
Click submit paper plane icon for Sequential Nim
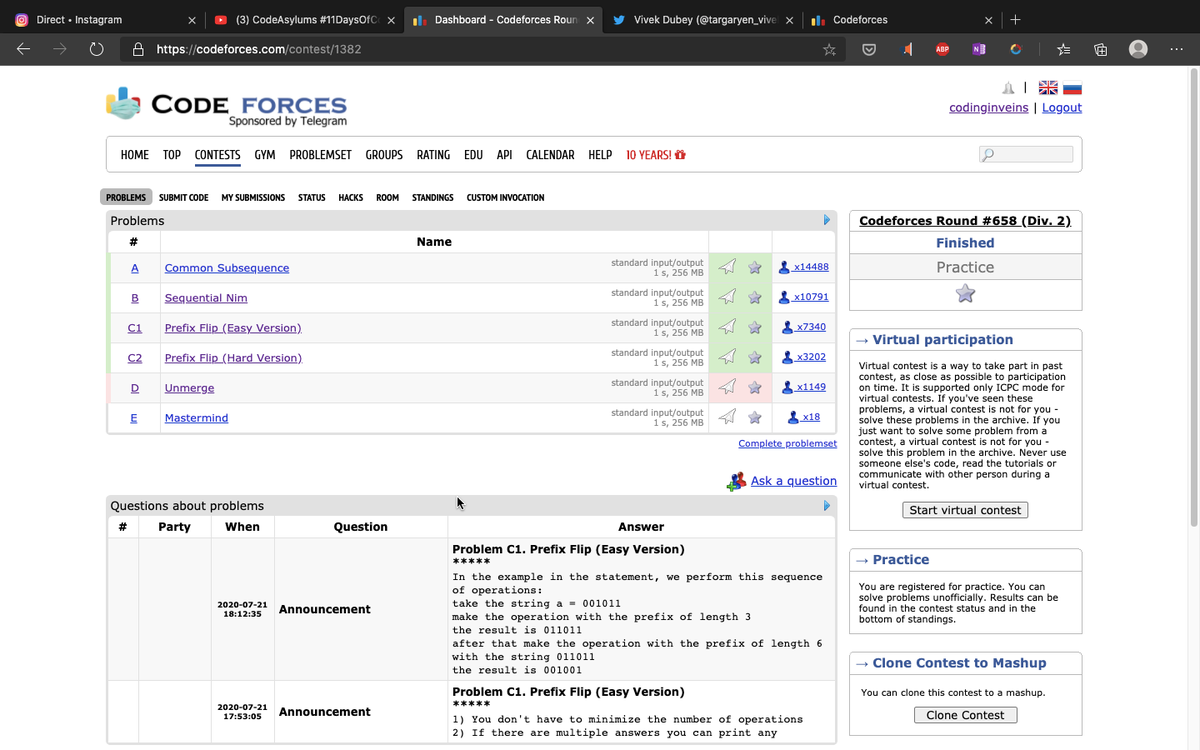(728, 297)
